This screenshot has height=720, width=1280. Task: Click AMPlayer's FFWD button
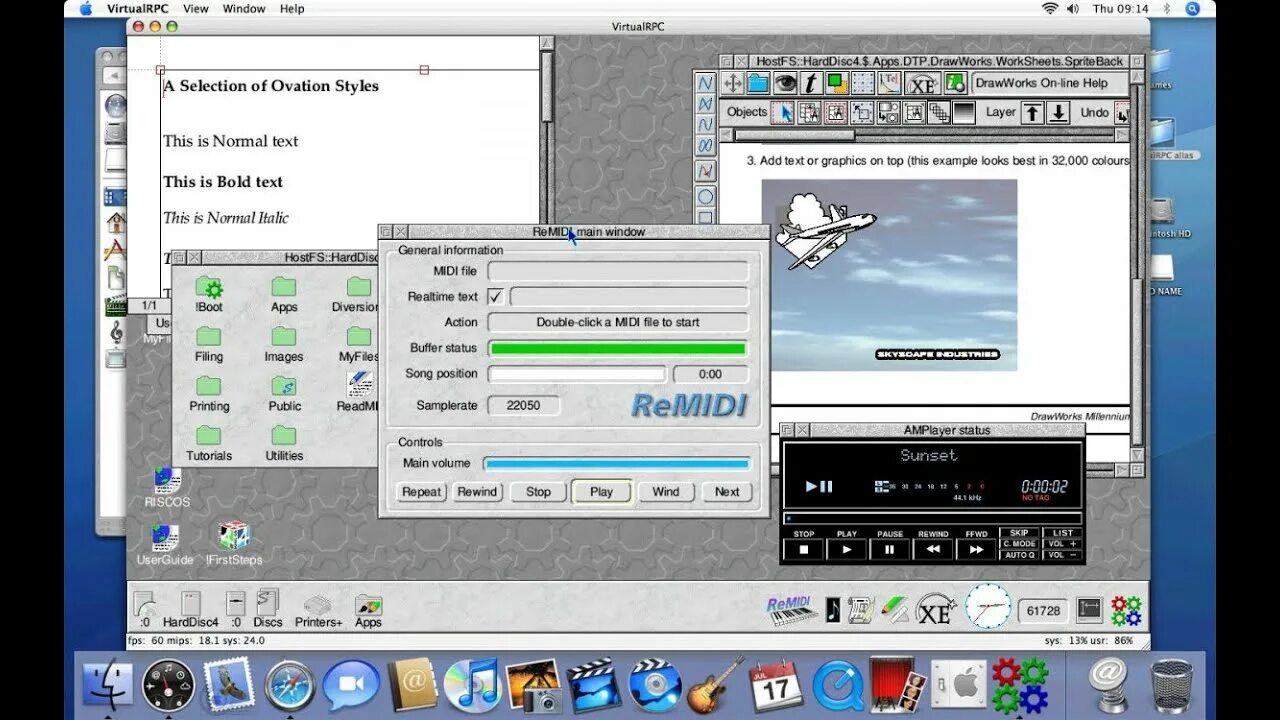click(975, 549)
